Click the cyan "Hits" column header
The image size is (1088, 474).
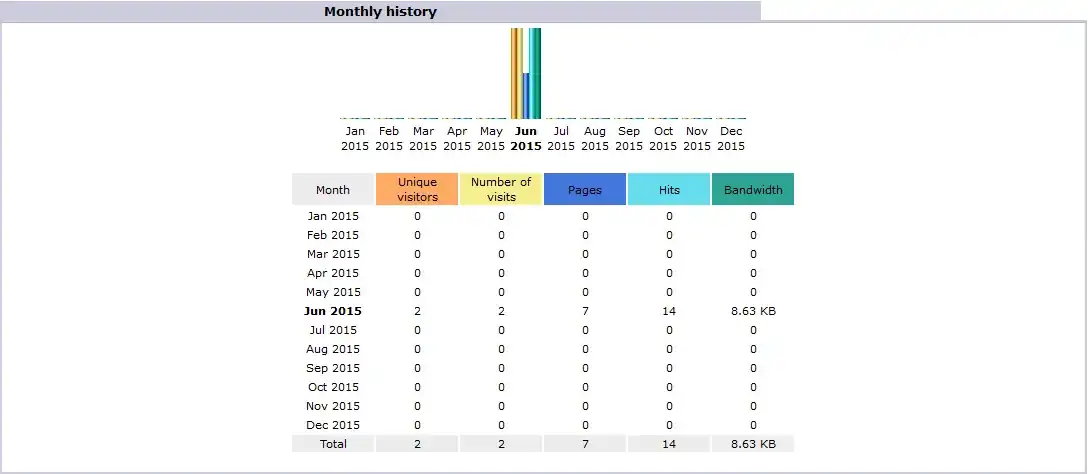click(669, 189)
